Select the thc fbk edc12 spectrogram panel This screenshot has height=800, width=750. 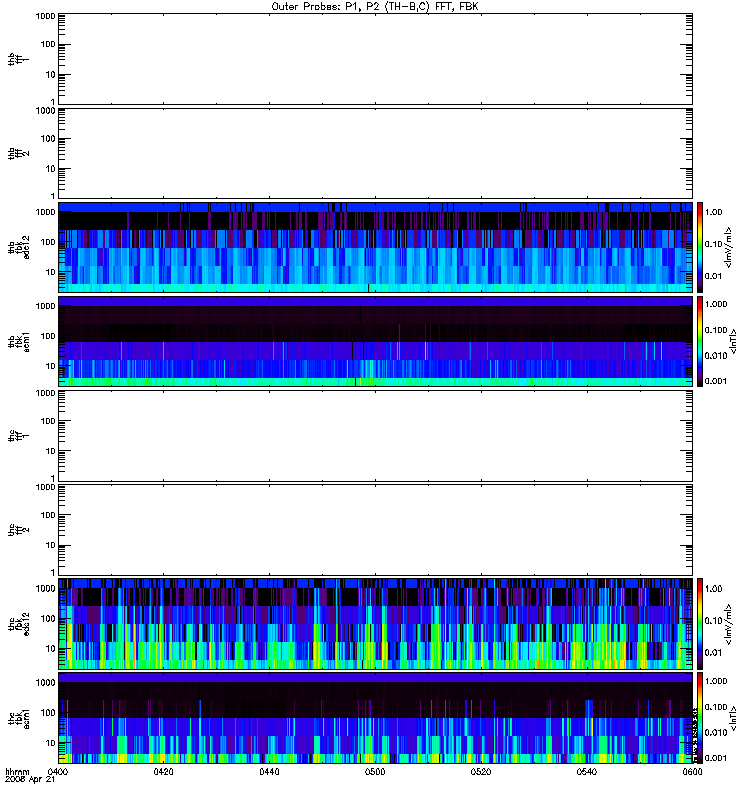click(x=376, y=623)
